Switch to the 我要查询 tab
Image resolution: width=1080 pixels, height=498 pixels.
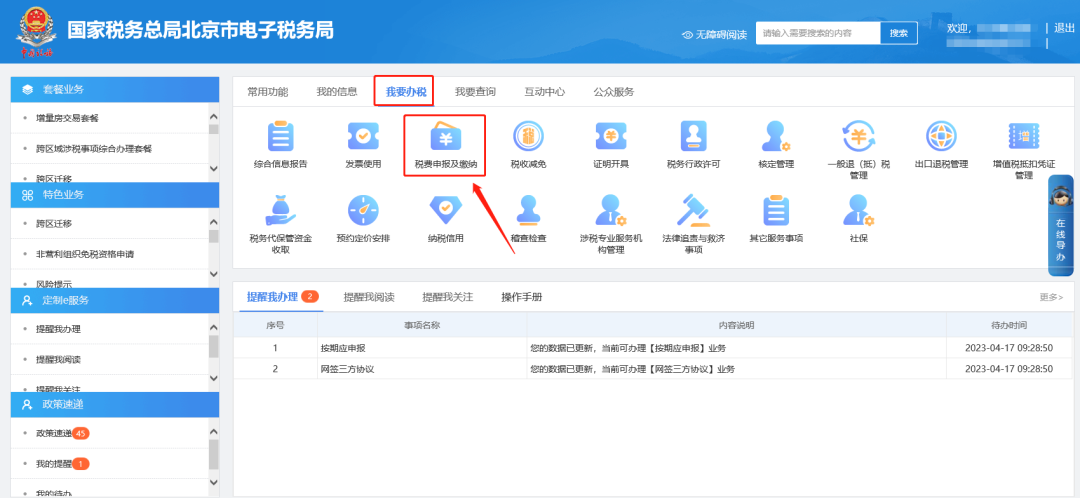click(x=475, y=92)
